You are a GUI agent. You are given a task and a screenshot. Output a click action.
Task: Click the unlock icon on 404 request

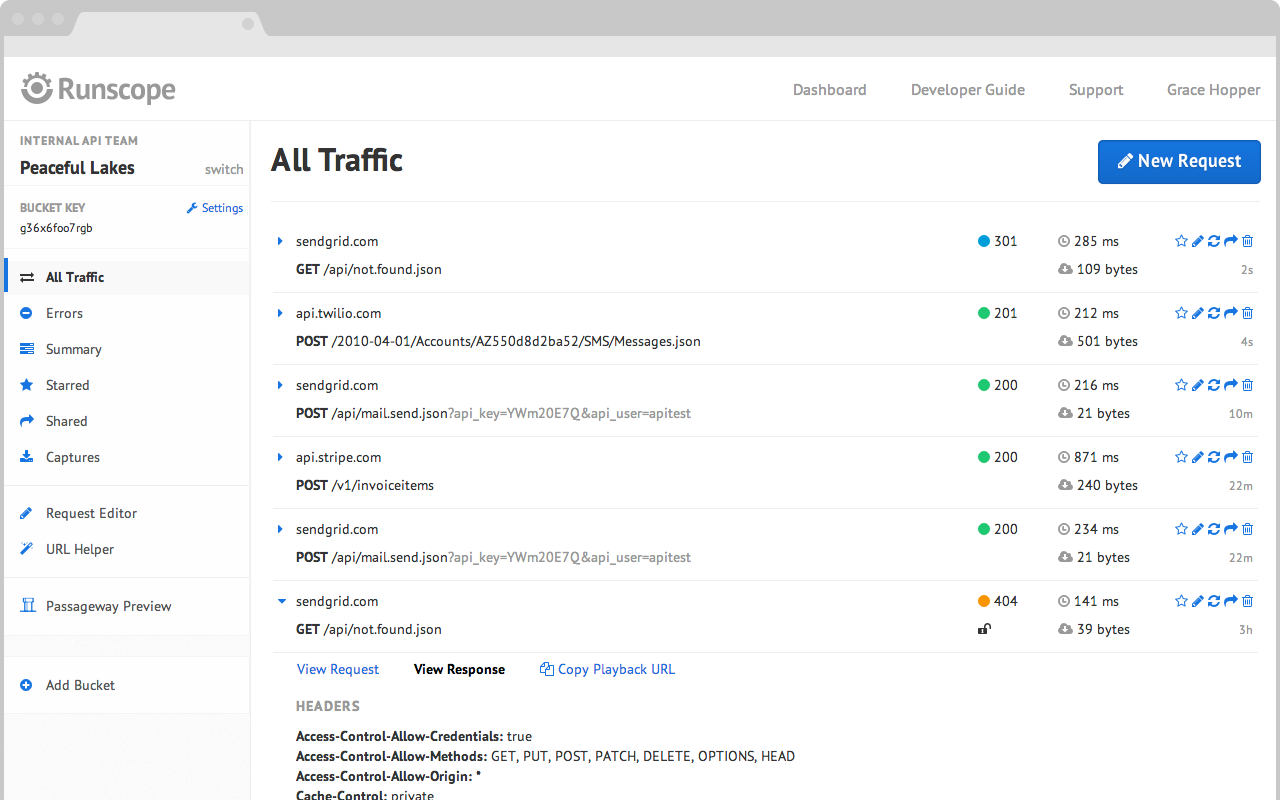984,629
